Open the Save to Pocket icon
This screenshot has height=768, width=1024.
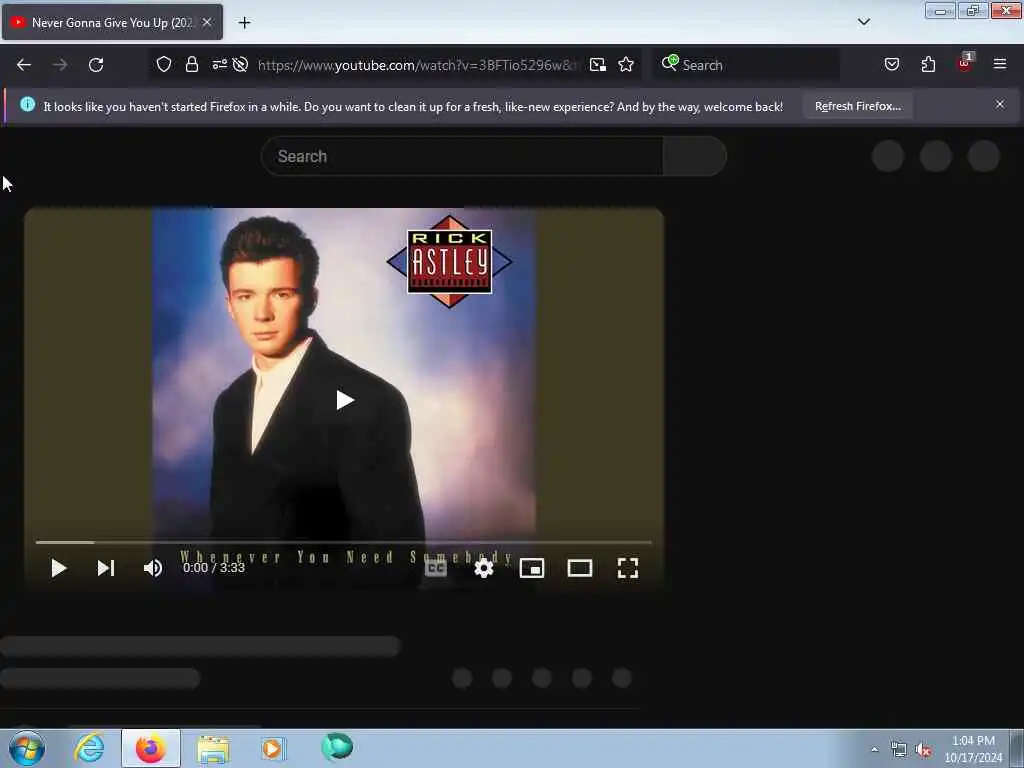[x=892, y=64]
